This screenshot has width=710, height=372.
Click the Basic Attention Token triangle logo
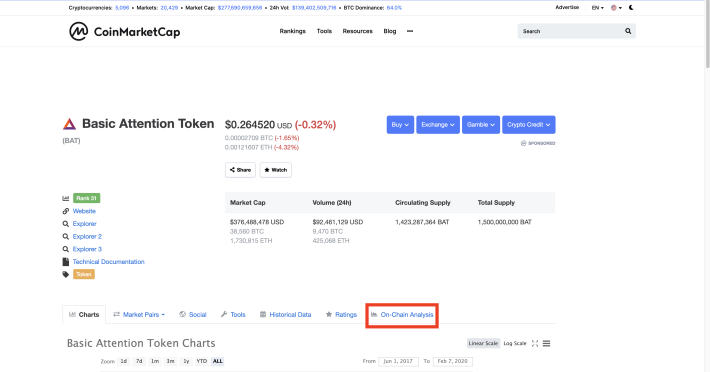point(69,124)
